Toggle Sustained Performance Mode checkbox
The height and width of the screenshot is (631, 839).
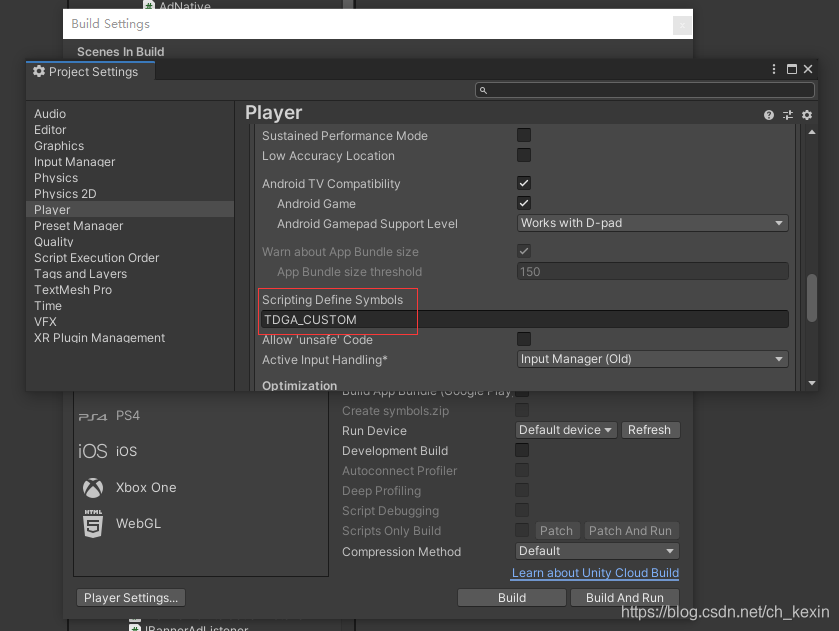coord(524,135)
